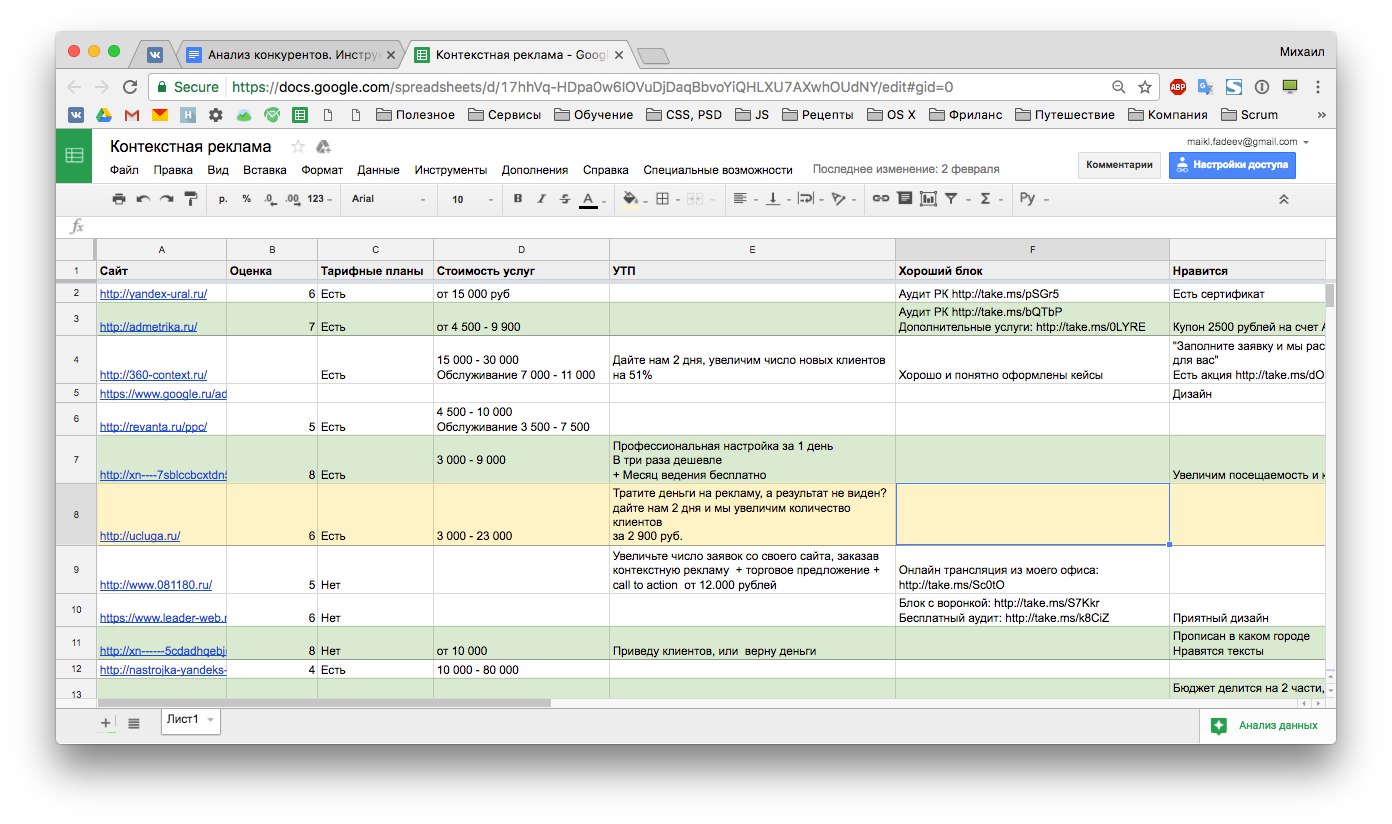Image resolution: width=1392 pixels, height=824 pixels.
Task: Open the Файл menu
Action: 124,170
